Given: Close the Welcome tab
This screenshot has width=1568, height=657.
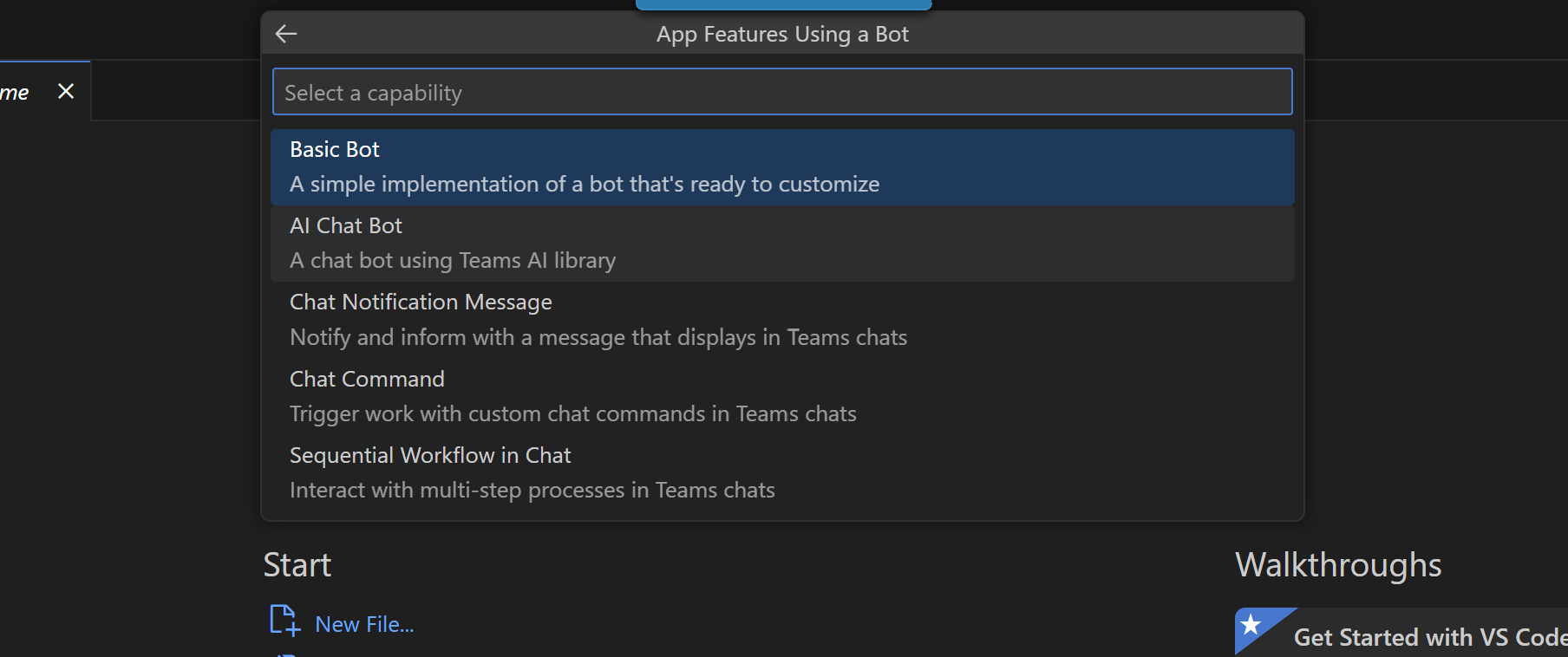Looking at the screenshot, I should 66,90.
